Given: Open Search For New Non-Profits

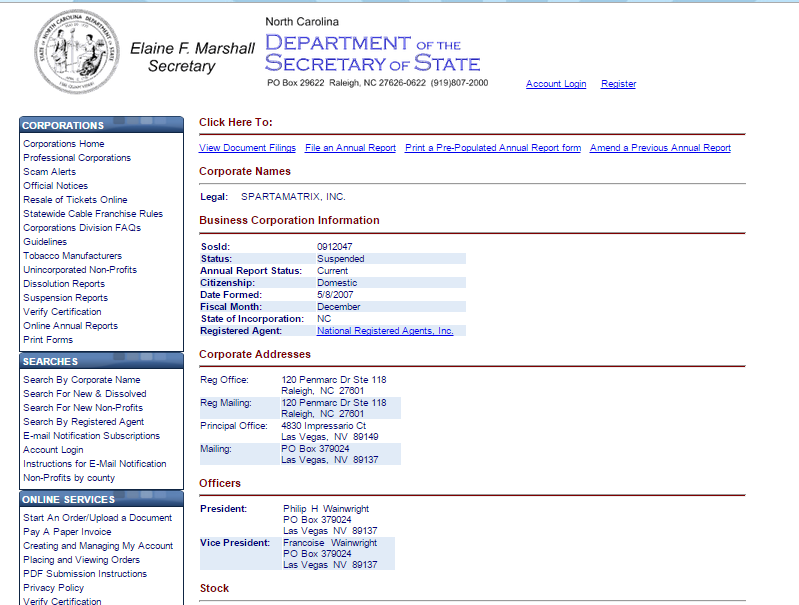Looking at the screenshot, I should point(83,408).
